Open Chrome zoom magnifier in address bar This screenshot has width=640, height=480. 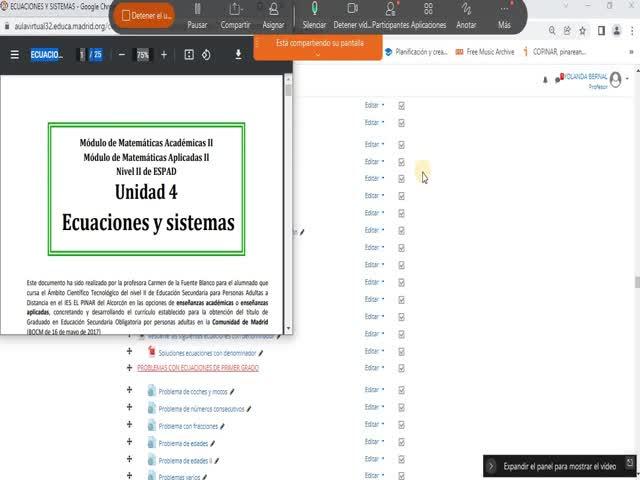[552, 31]
